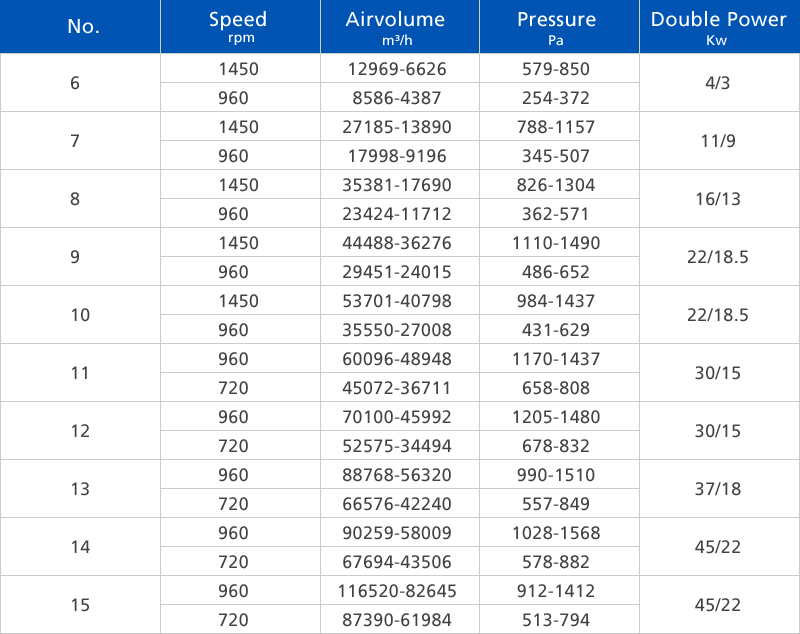This screenshot has width=800, height=634.
Task: Select pressure value 1170-1437
Action: pos(556,359)
